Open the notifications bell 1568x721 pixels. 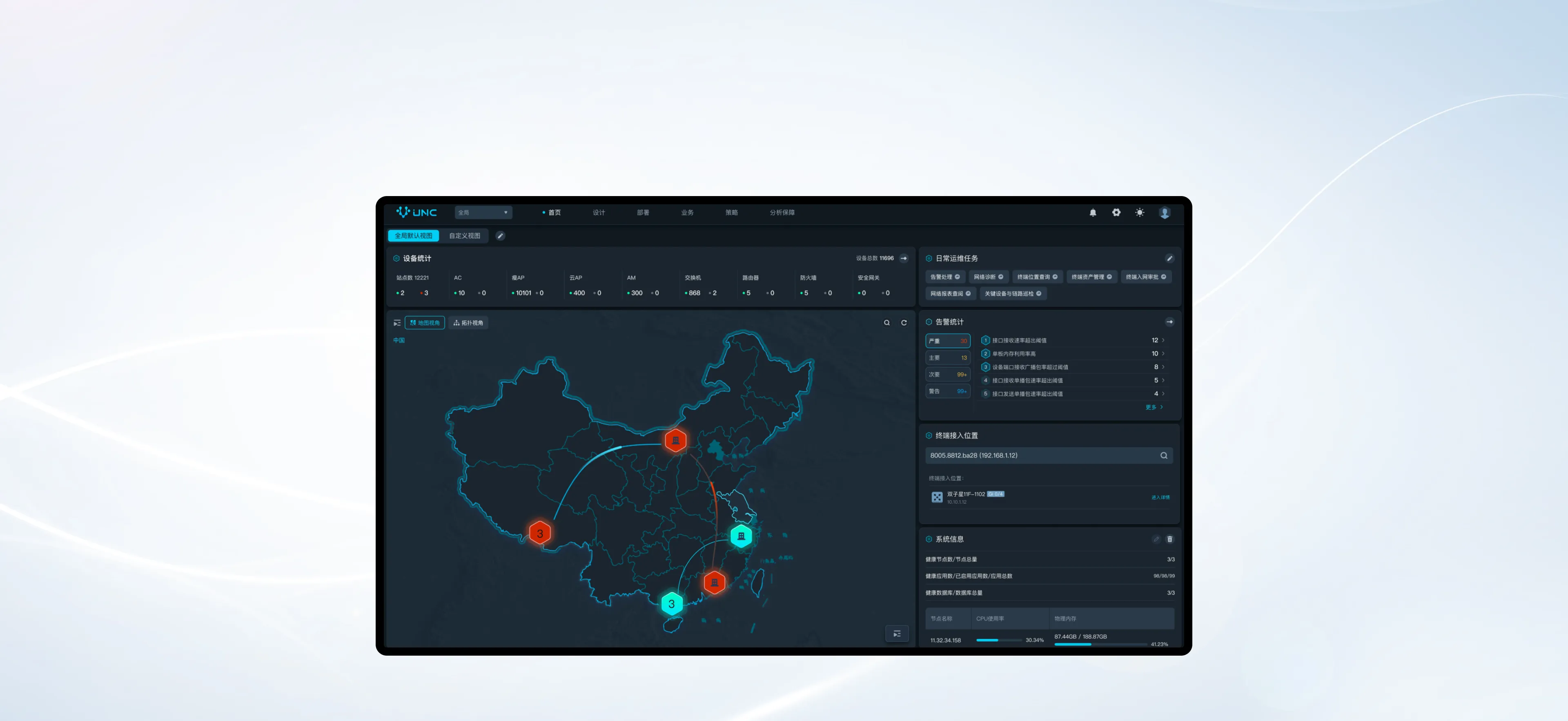click(1093, 212)
